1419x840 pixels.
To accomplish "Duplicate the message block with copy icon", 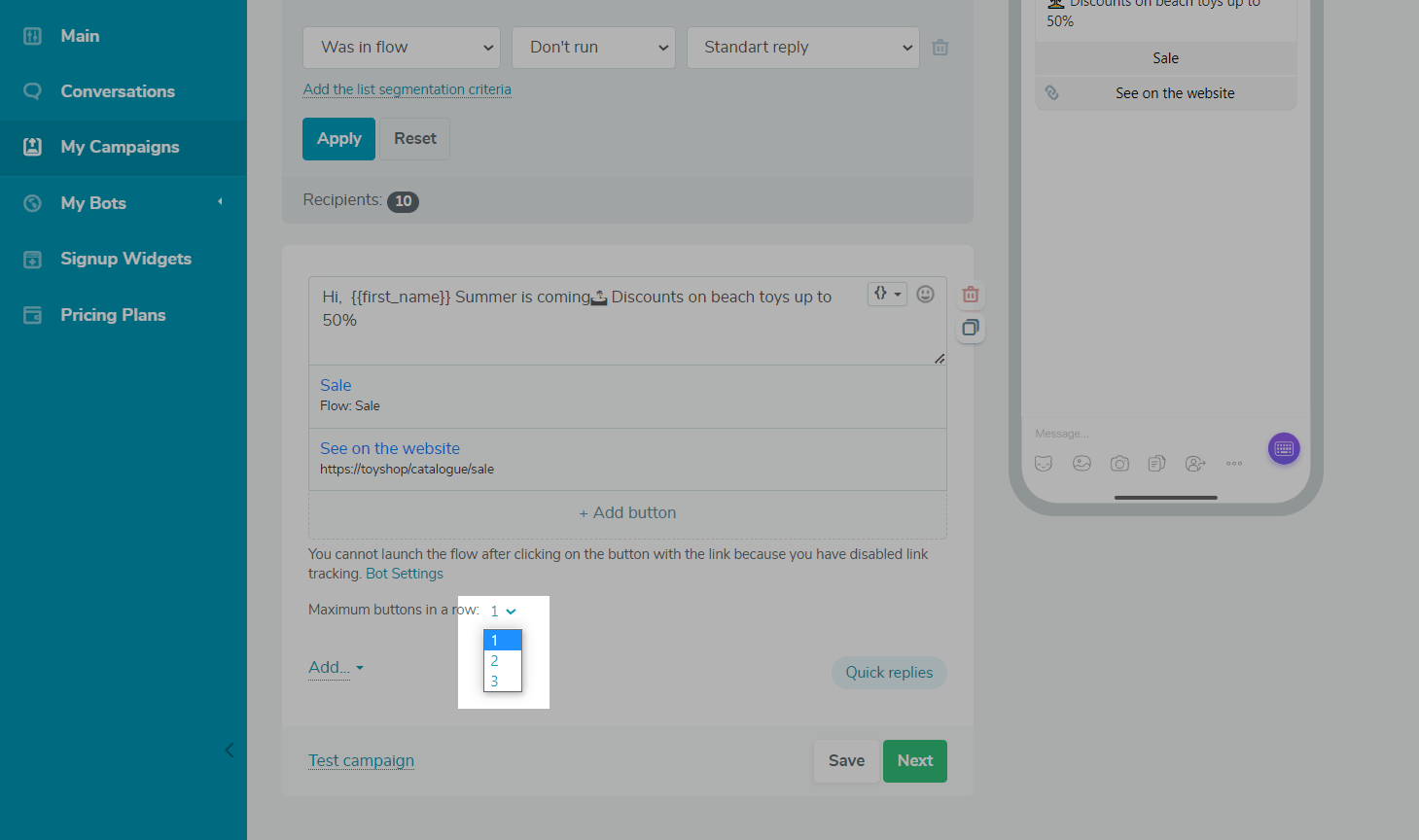I will click(970, 328).
